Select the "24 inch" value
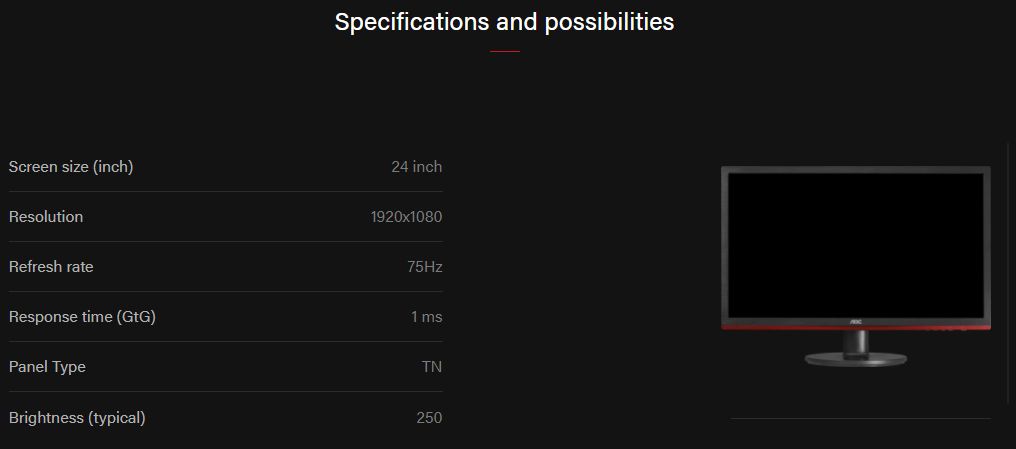Screen dimensions: 1016x449 (416, 167)
